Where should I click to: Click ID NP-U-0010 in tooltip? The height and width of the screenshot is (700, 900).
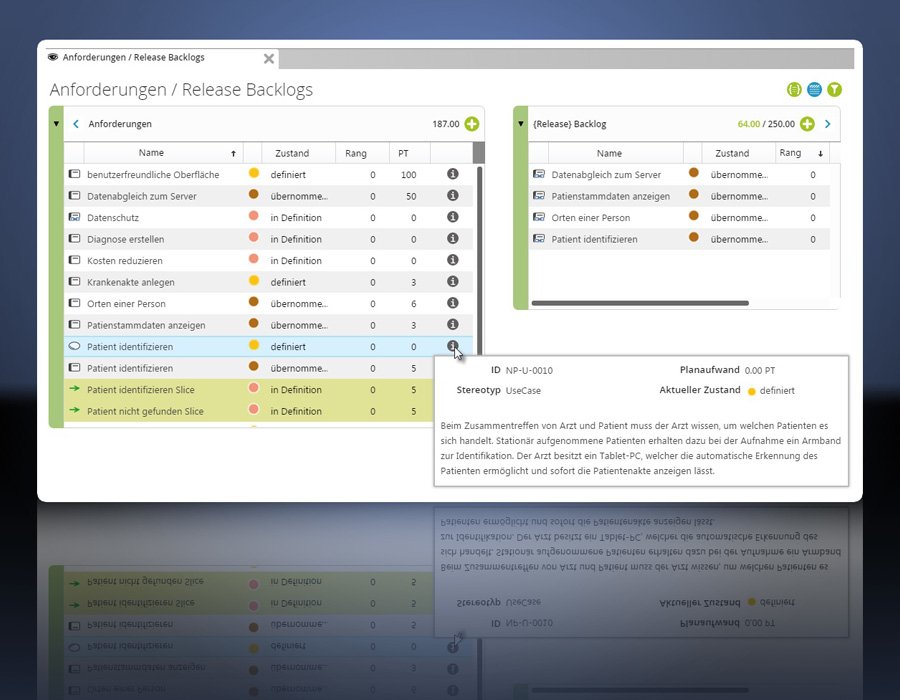pos(529,371)
